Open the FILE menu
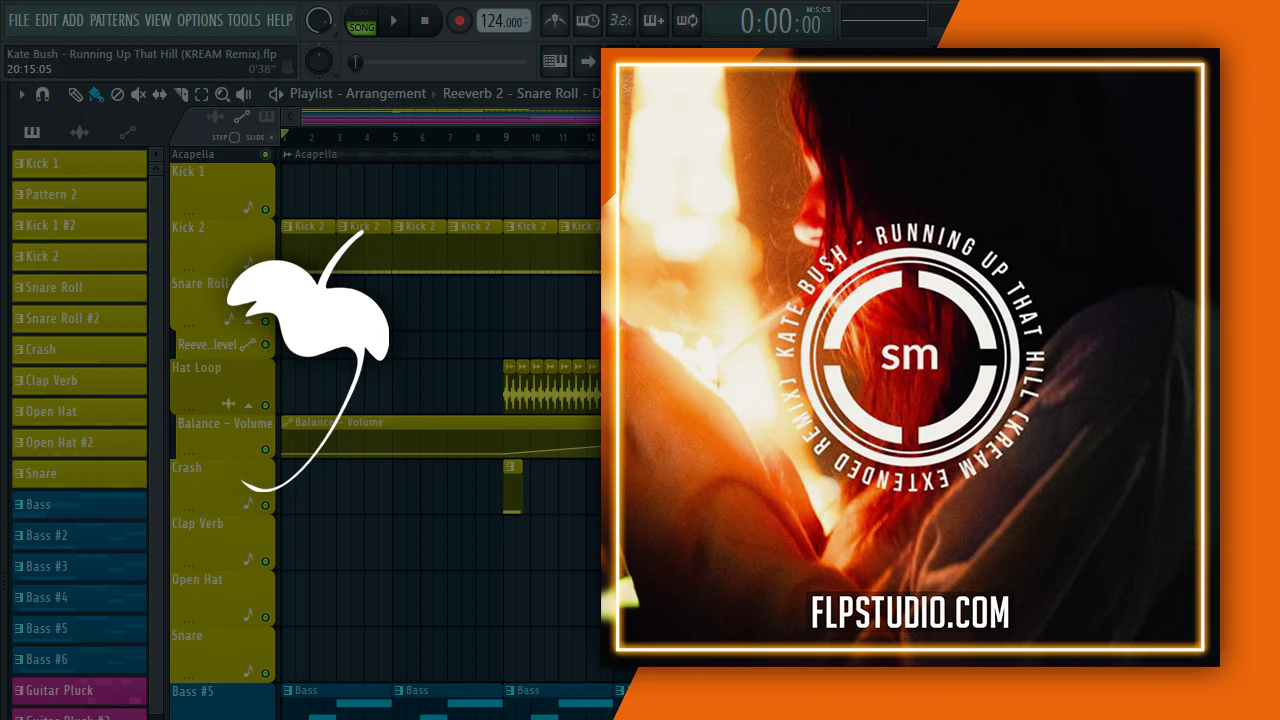The image size is (1280, 720). [x=19, y=20]
